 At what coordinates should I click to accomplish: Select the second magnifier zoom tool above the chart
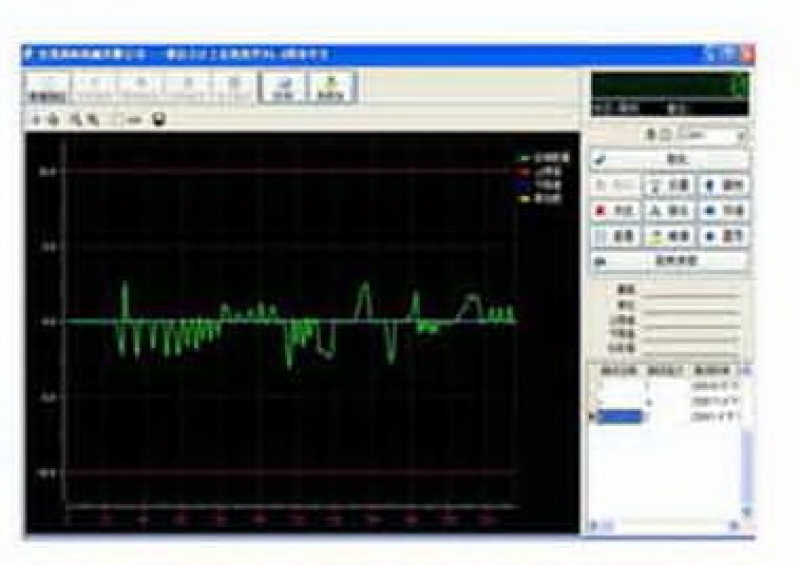(93, 120)
